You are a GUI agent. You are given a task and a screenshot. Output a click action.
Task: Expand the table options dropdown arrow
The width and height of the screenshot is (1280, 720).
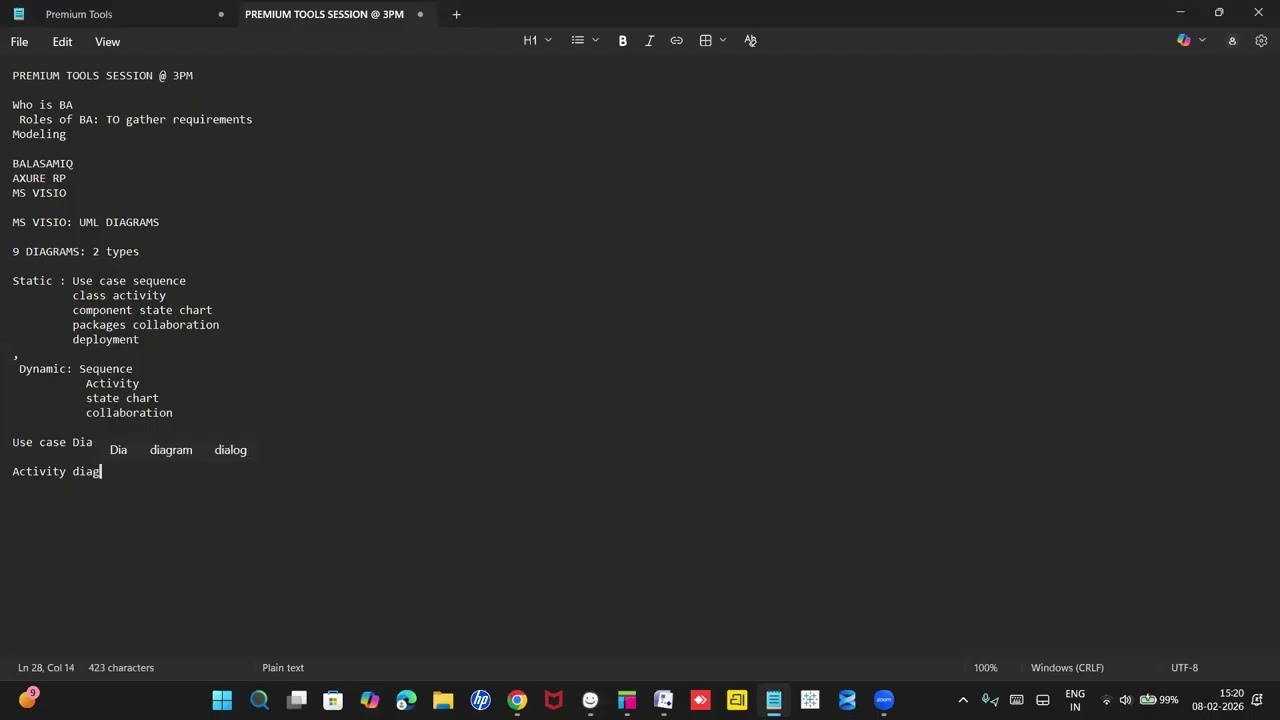point(723,41)
